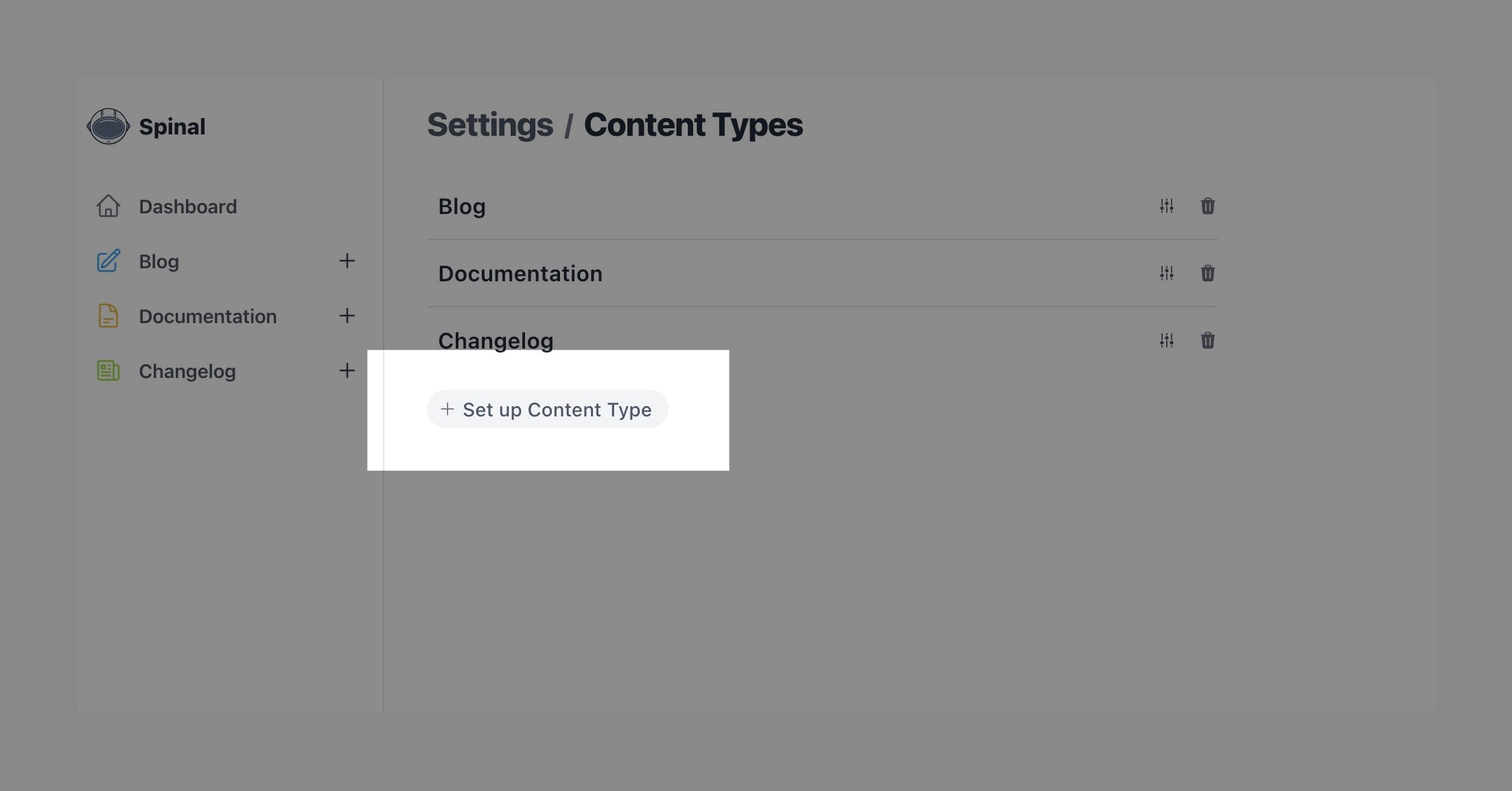Click the Spinal brand name

tap(172, 127)
